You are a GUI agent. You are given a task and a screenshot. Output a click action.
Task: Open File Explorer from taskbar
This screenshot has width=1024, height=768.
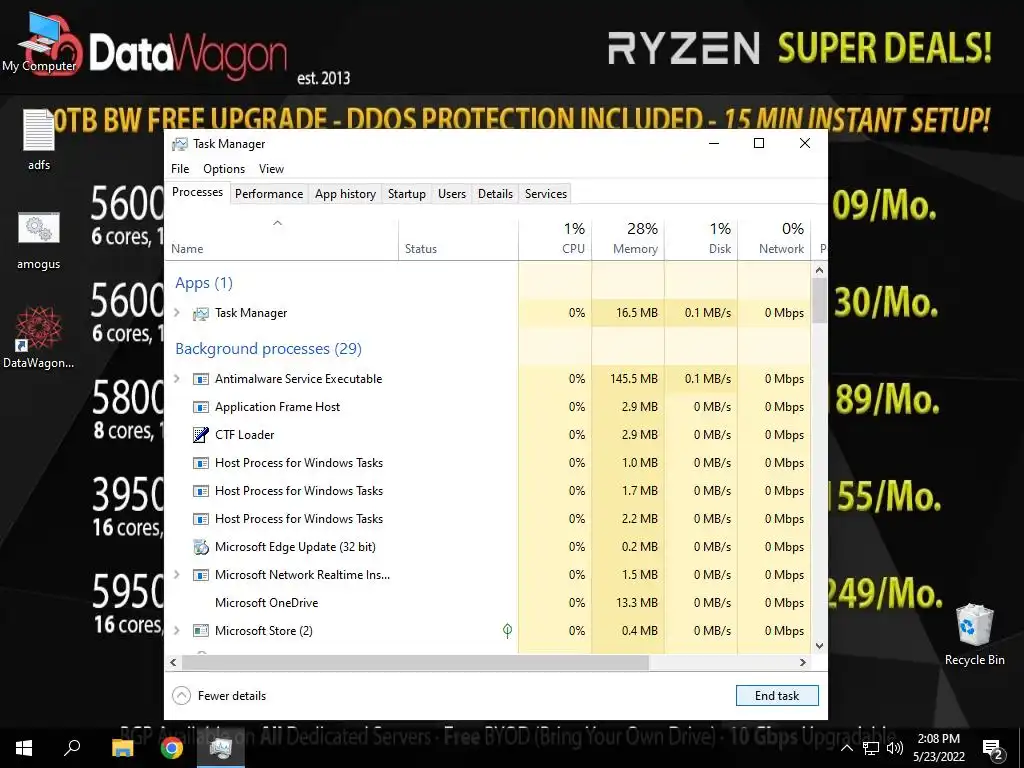point(122,748)
